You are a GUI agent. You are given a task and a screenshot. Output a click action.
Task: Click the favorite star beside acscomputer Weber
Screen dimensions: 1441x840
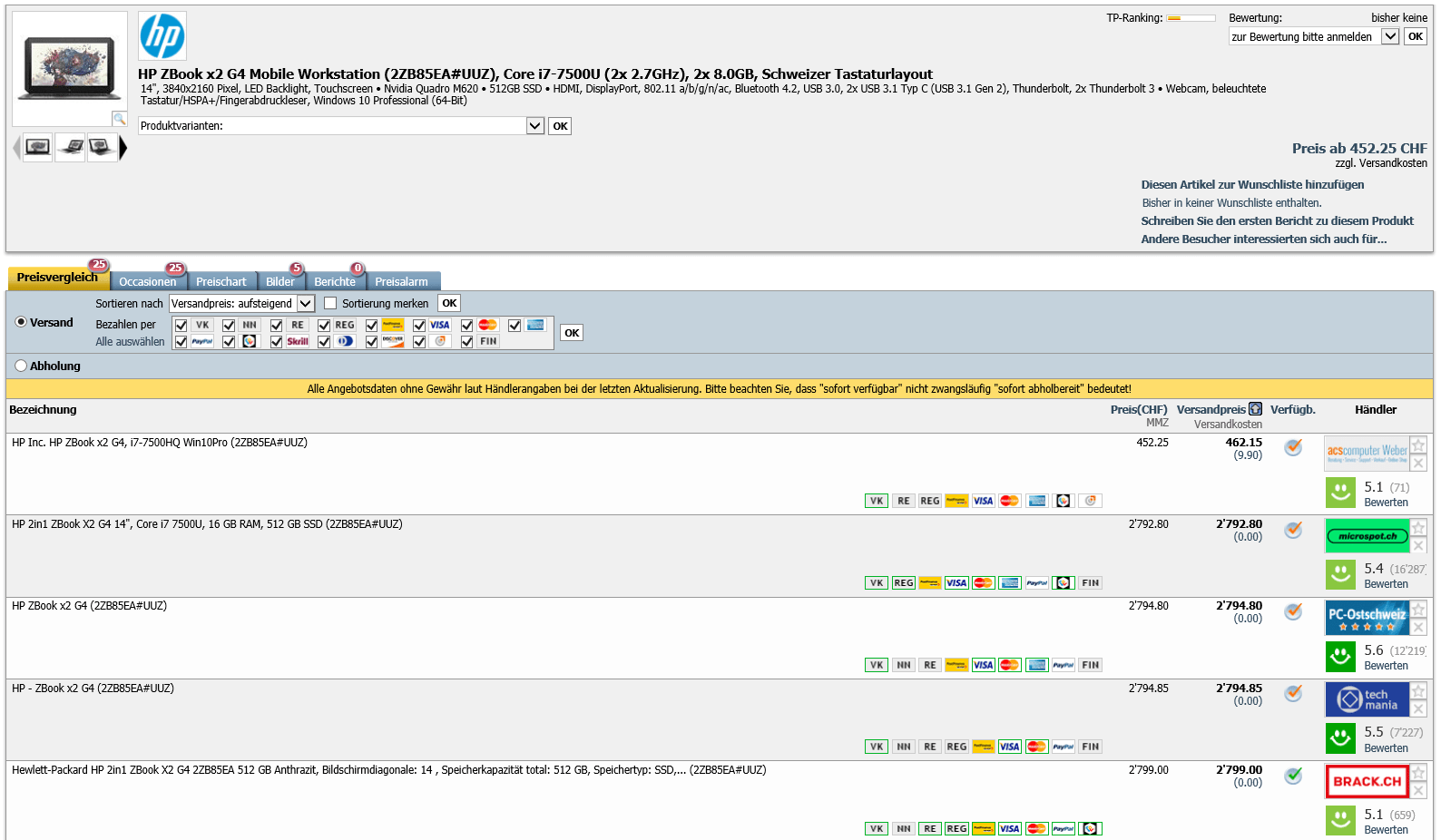pyautogui.click(x=1418, y=444)
